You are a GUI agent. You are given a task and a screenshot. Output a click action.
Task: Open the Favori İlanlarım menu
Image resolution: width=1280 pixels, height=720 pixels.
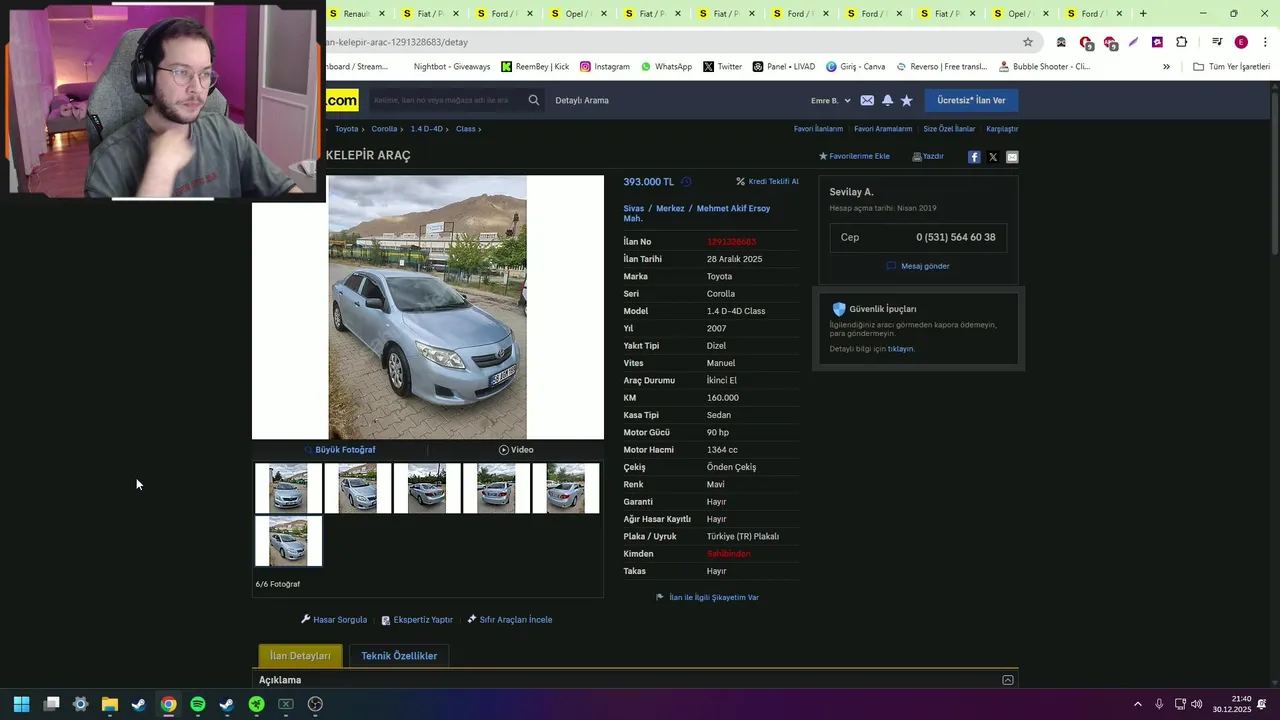pyautogui.click(x=818, y=129)
